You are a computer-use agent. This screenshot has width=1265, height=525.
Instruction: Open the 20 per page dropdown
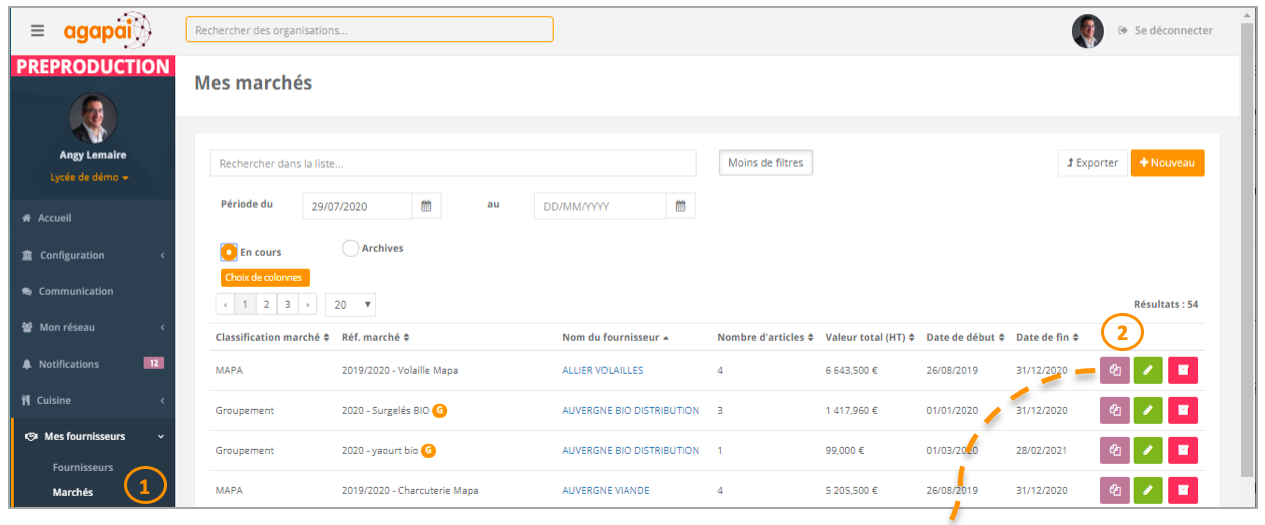coord(350,304)
